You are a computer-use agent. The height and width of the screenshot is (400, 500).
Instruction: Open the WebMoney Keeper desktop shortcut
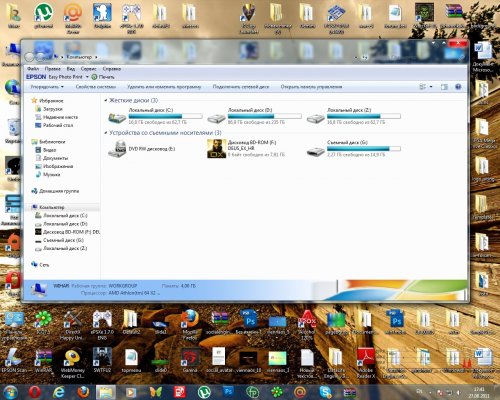[73, 363]
